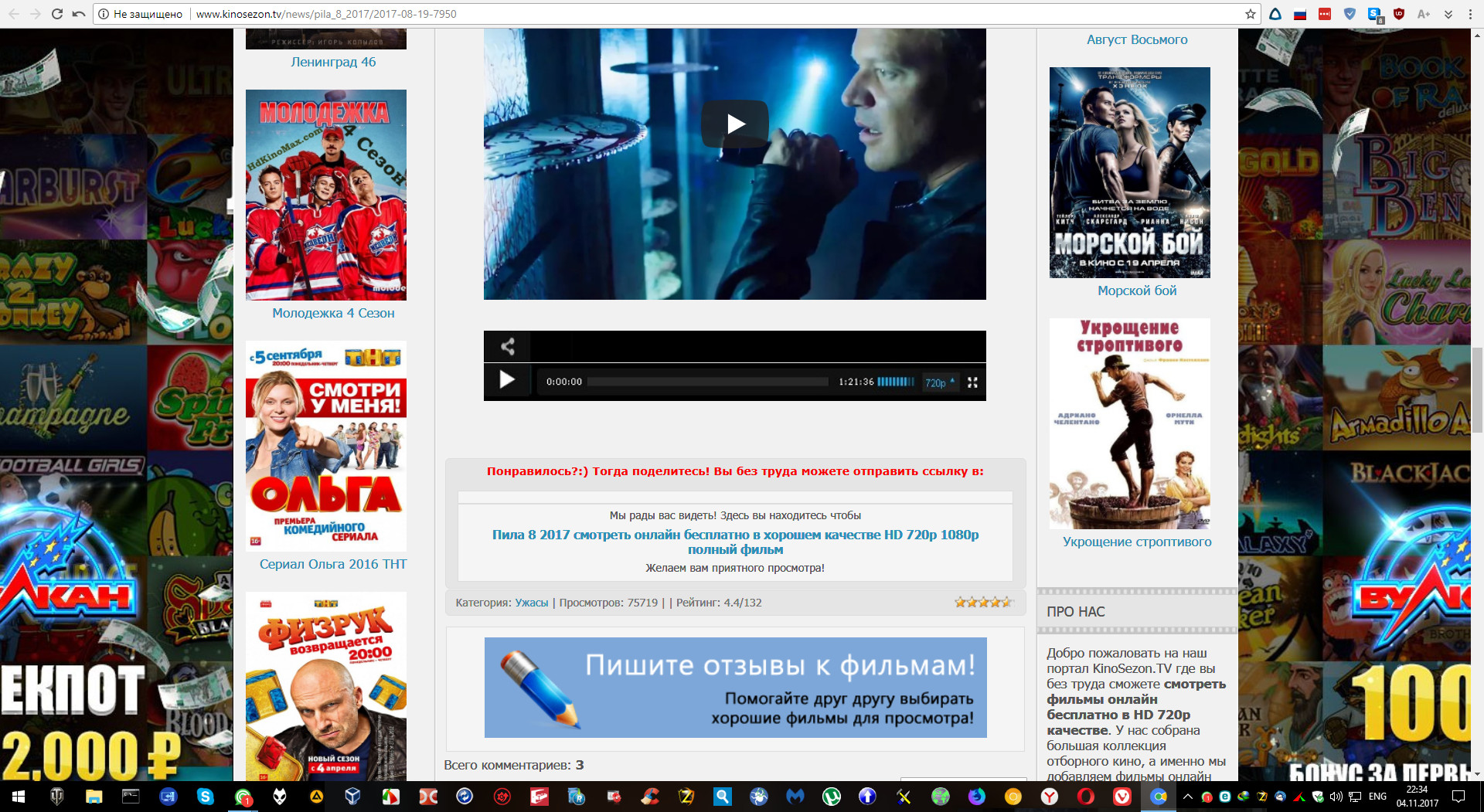Open the Ленинград 46 link
This screenshot has width=1484, height=812.
333,62
